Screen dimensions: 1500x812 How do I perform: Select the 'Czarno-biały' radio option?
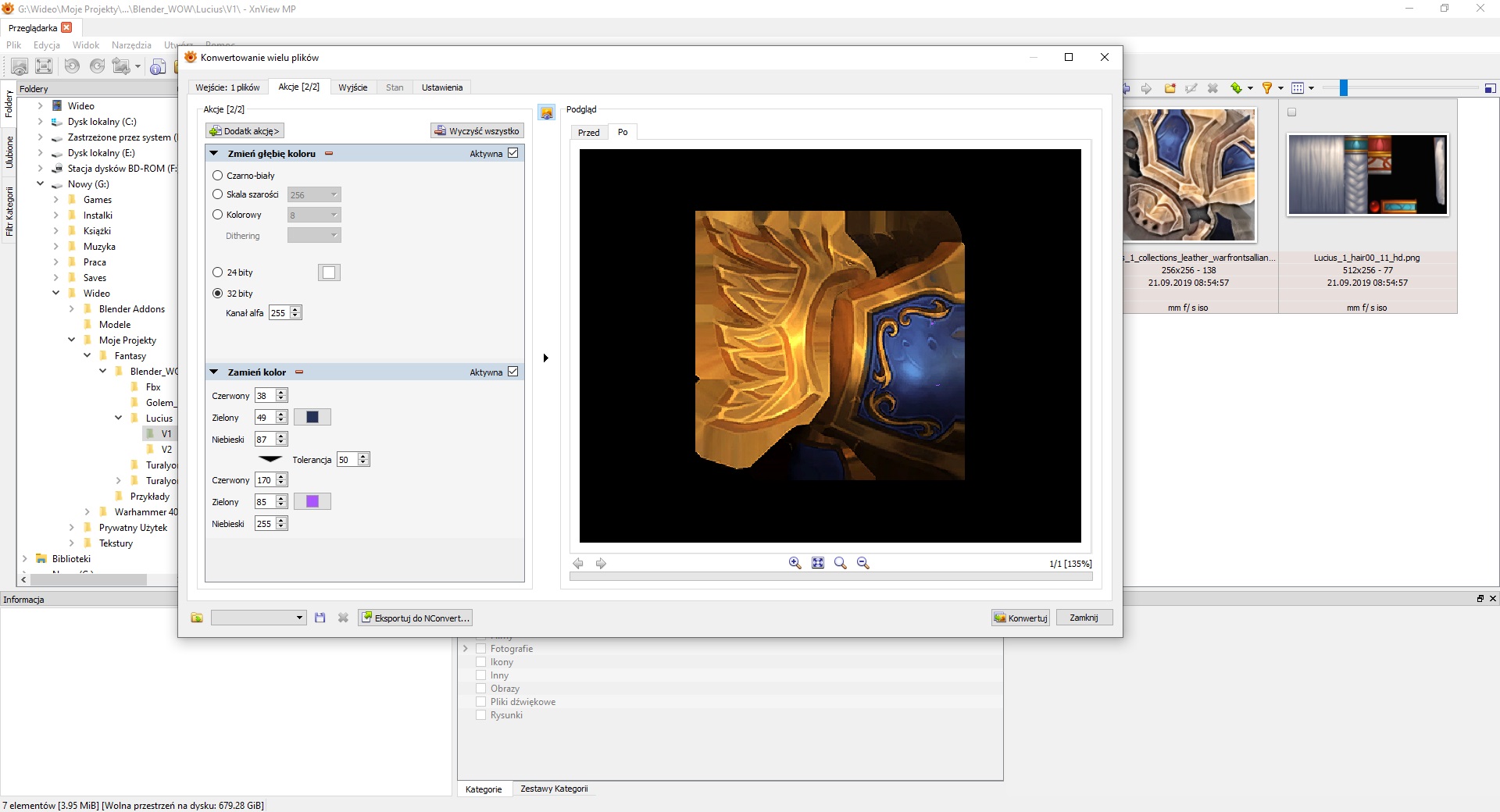[218, 176]
